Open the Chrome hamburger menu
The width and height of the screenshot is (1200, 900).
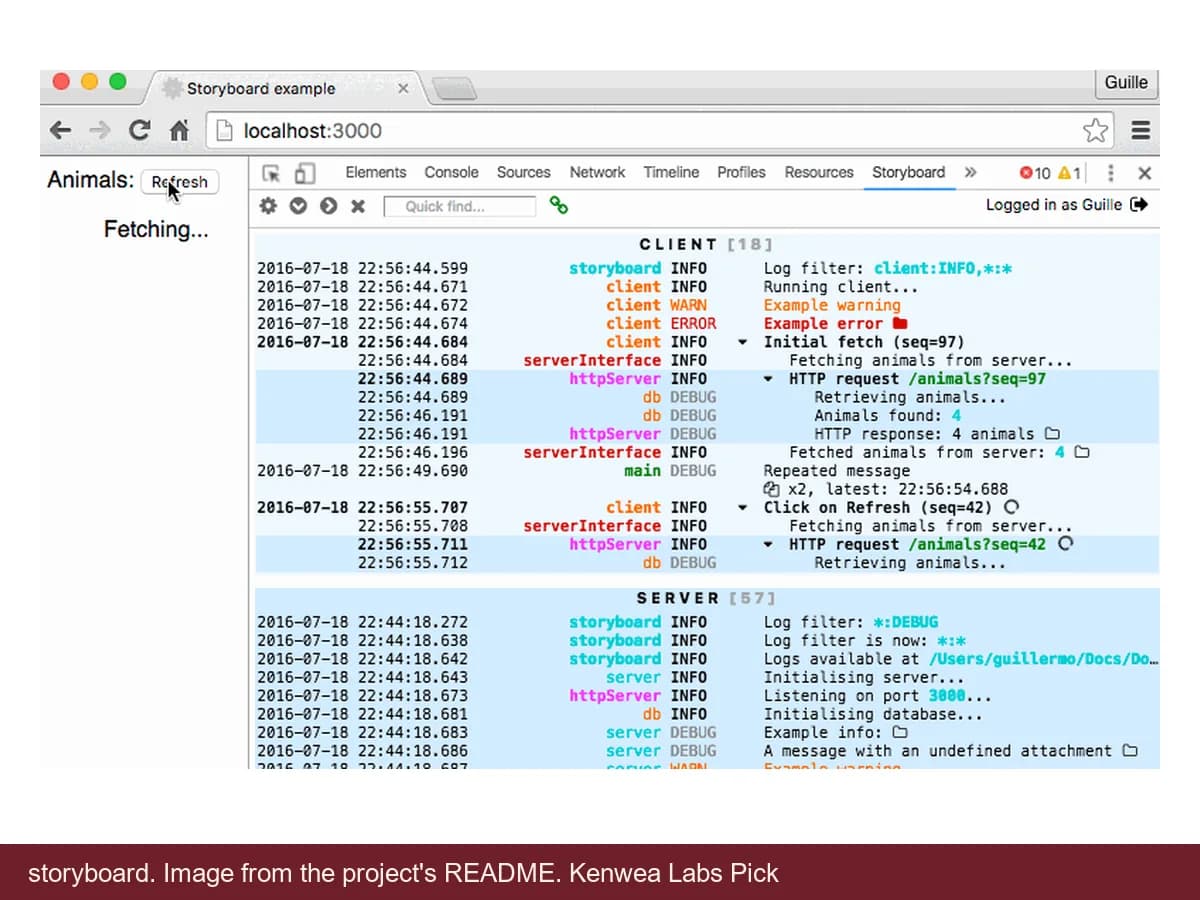click(1141, 130)
